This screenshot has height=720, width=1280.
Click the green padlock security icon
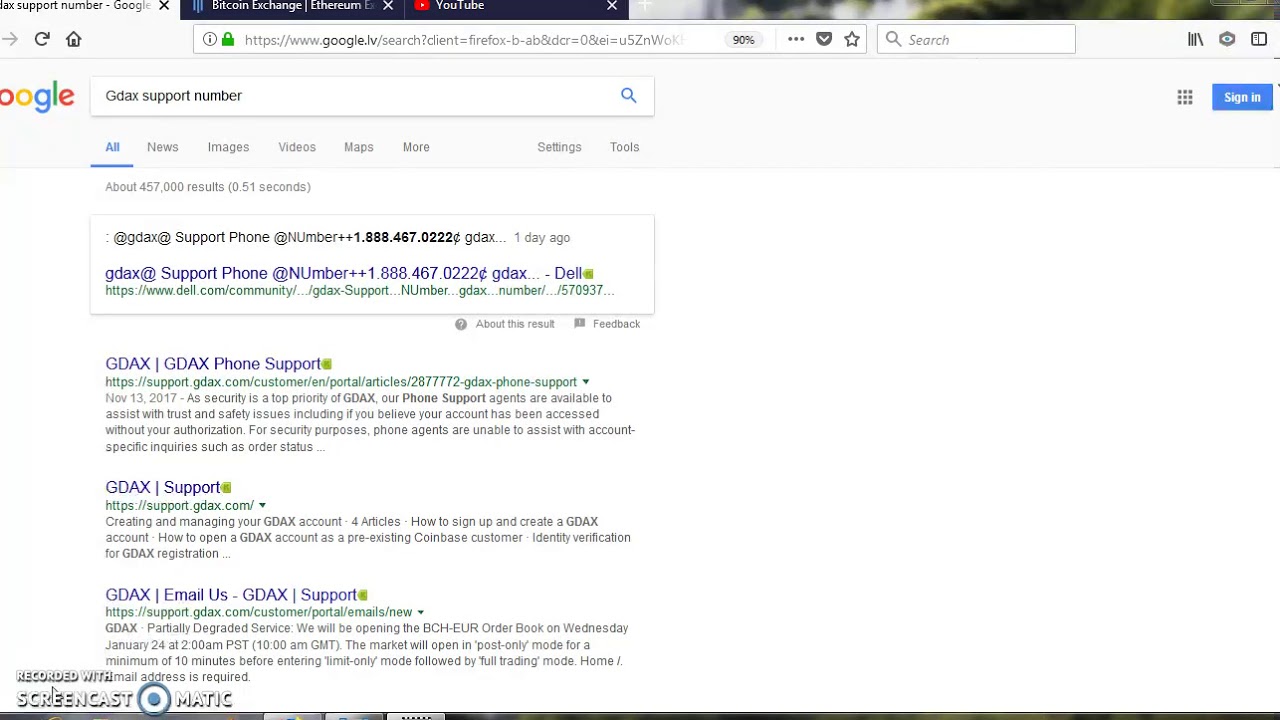click(x=228, y=39)
